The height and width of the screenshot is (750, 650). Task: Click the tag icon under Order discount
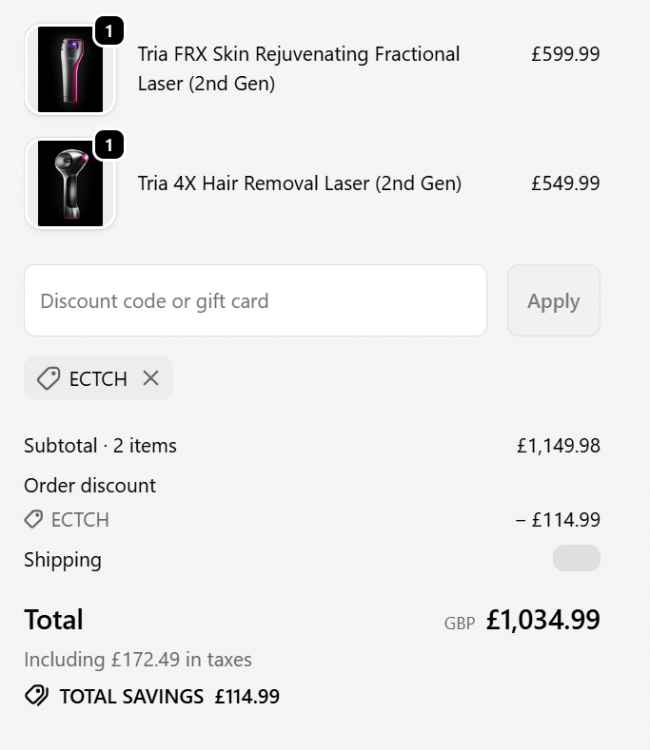[34, 519]
